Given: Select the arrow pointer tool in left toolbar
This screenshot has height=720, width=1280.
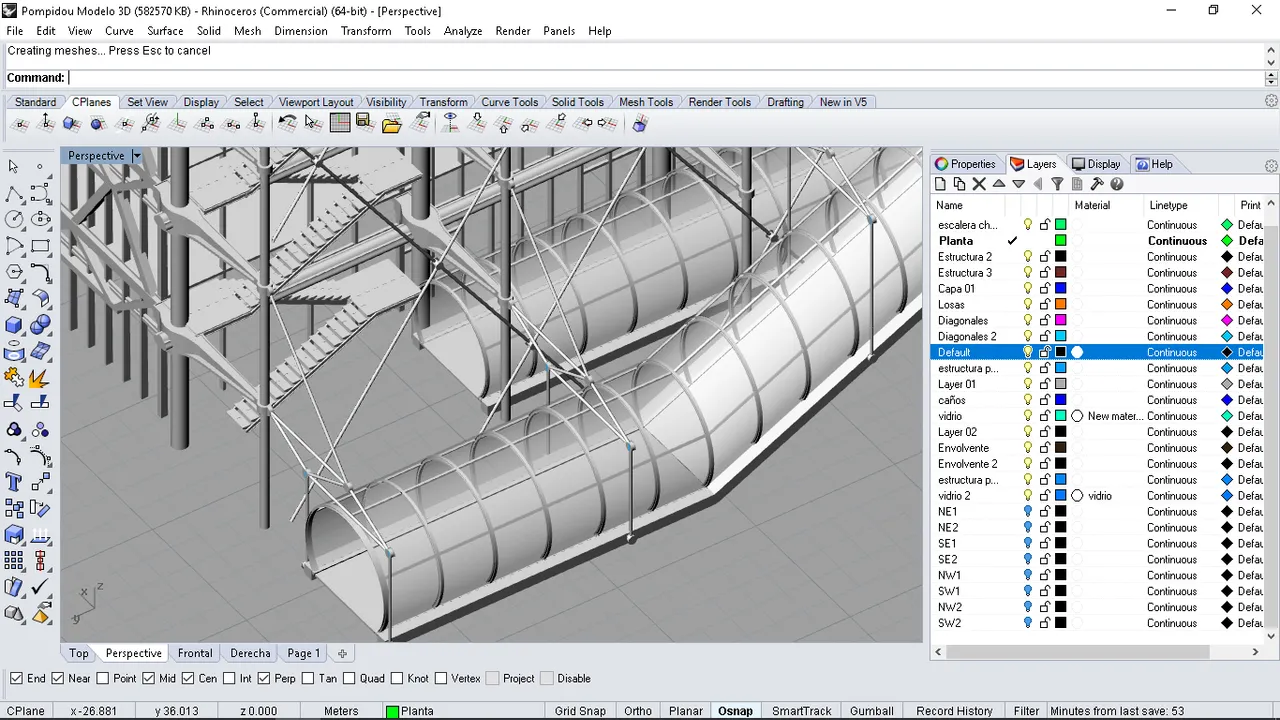Looking at the screenshot, I should pyautogui.click(x=14, y=167).
